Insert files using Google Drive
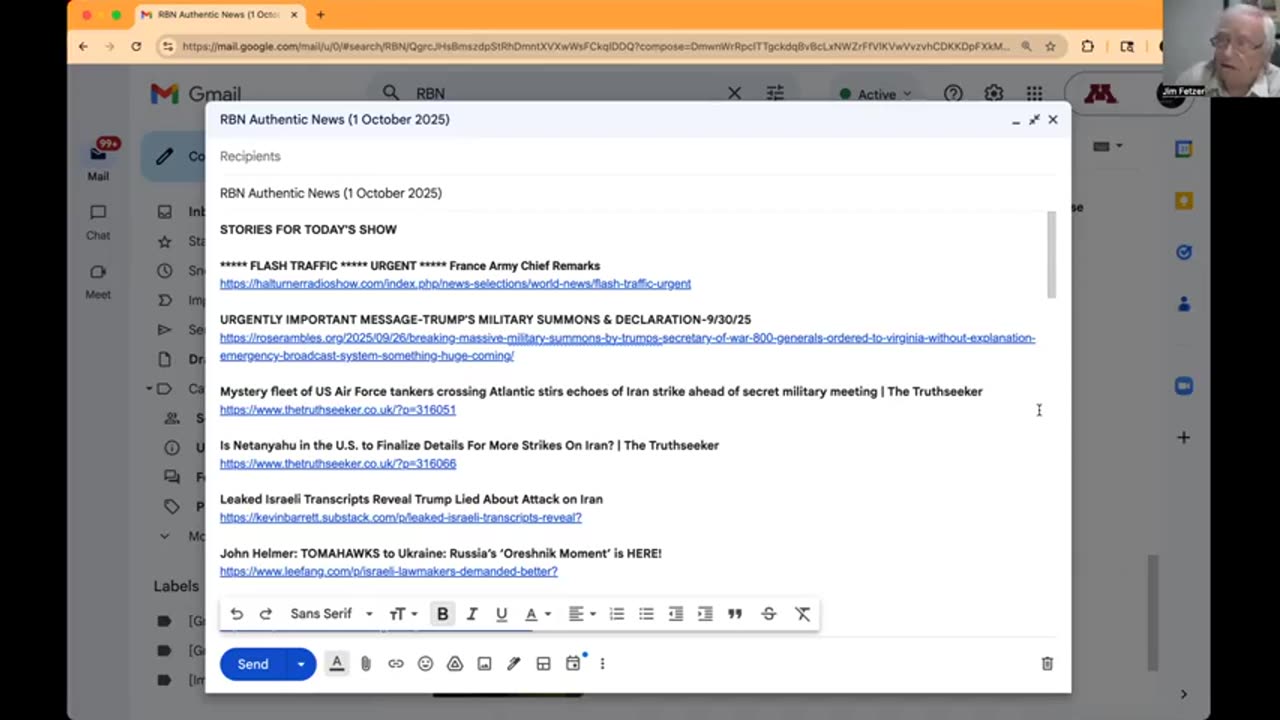The image size is (1280, 720). point(455,663)
